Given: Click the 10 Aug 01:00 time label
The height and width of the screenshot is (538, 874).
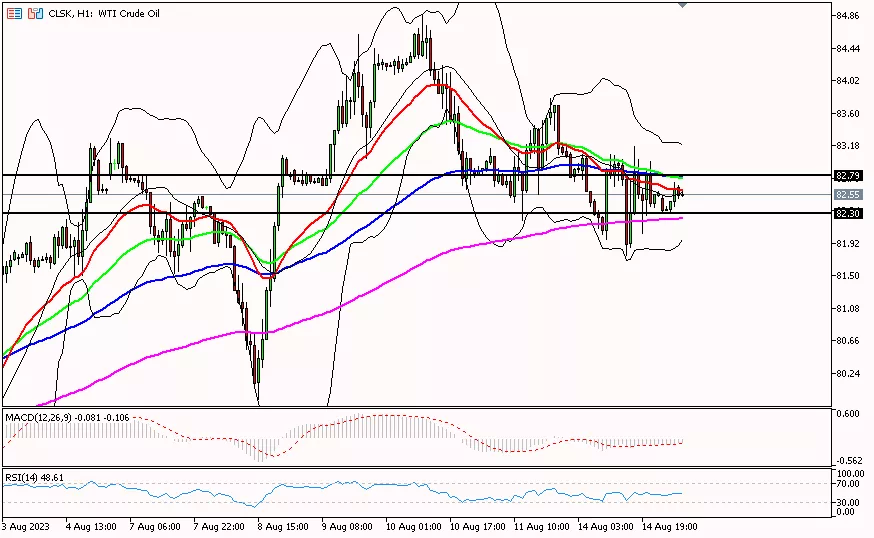Looking at the screenshot, I should point(414,527).
